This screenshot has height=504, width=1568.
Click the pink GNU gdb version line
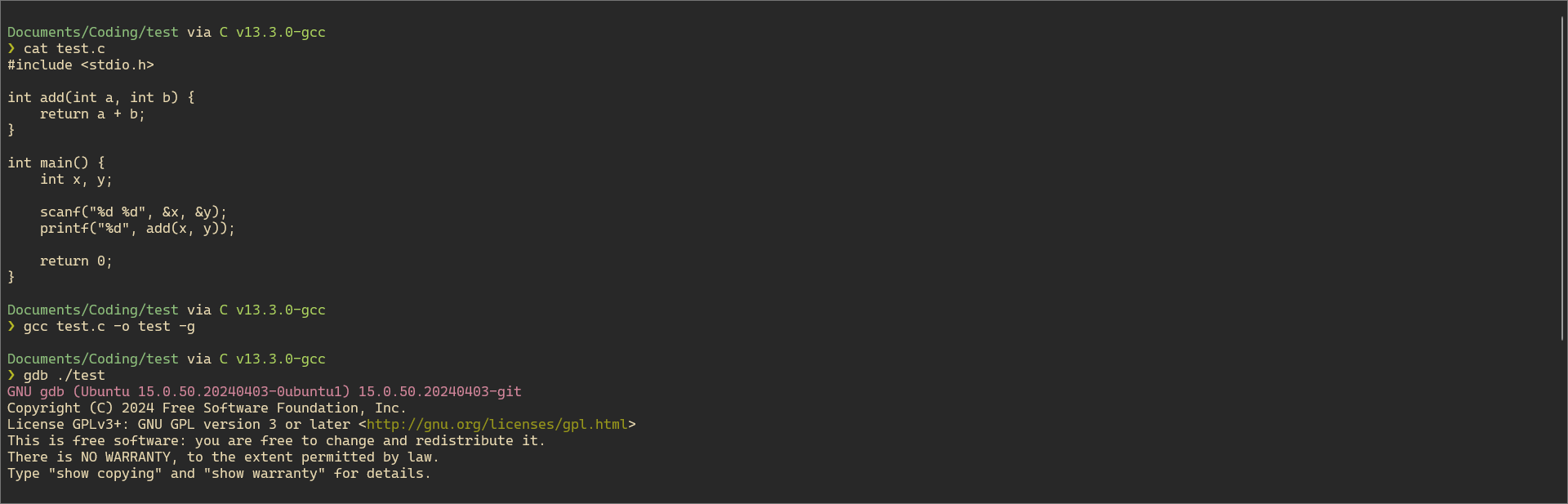pyautogui.click(x=265, y=392)
